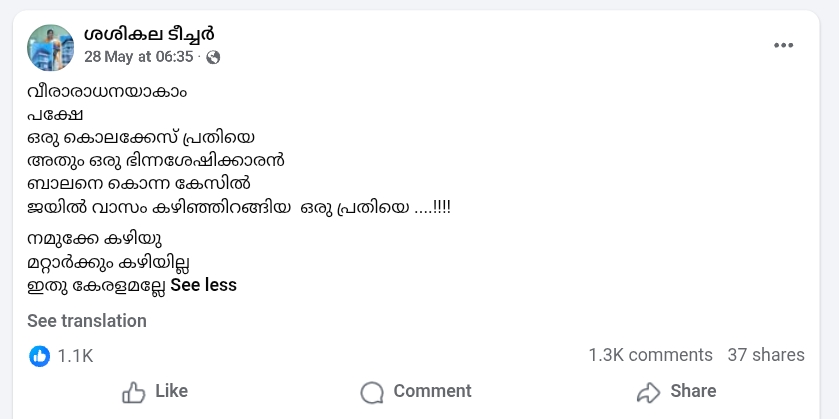View the 37 shares list
Screen dimensions: 839x419
tap(766, 355)
